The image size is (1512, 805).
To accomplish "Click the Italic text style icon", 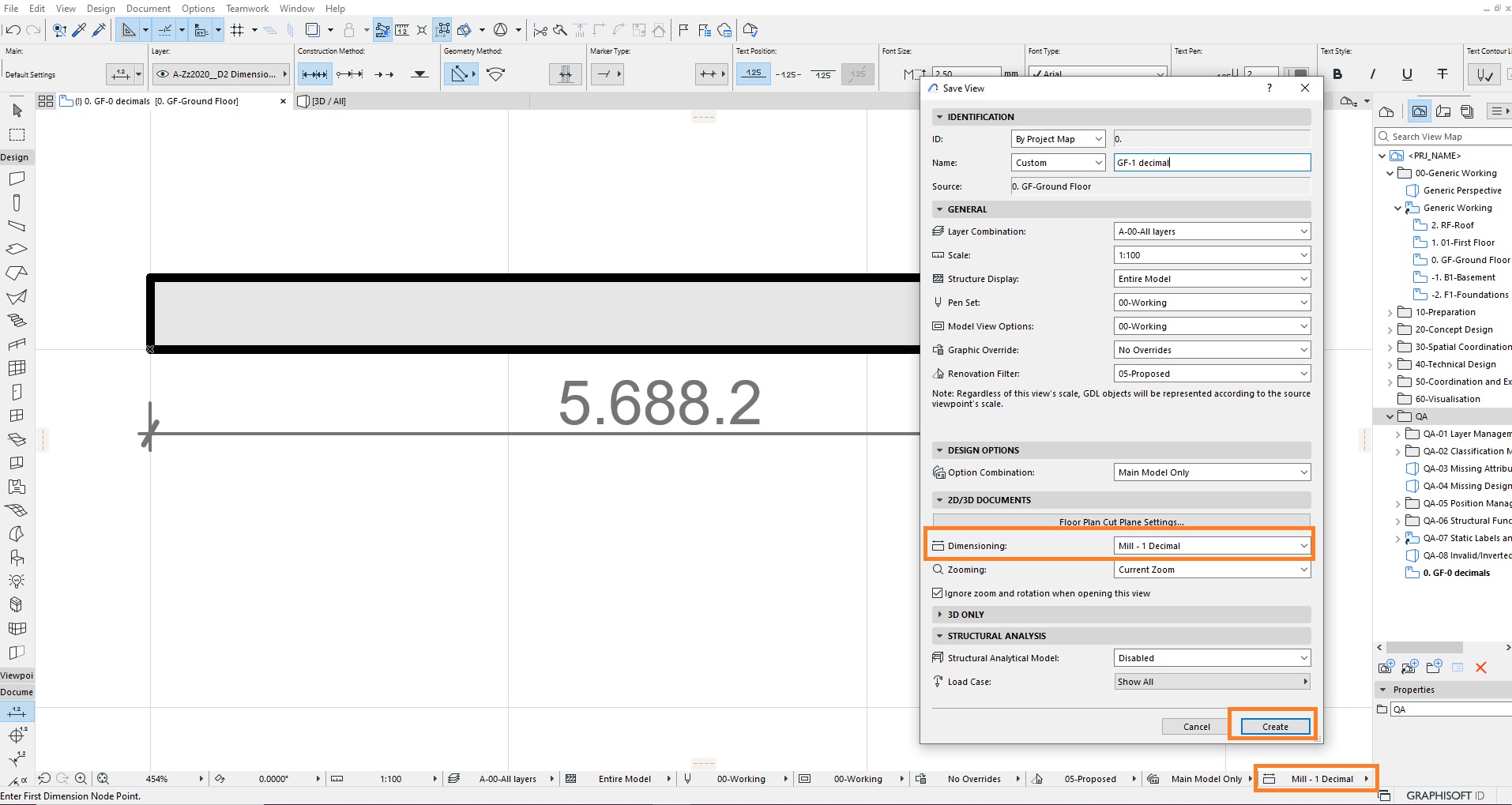I will coord(1372,74).
